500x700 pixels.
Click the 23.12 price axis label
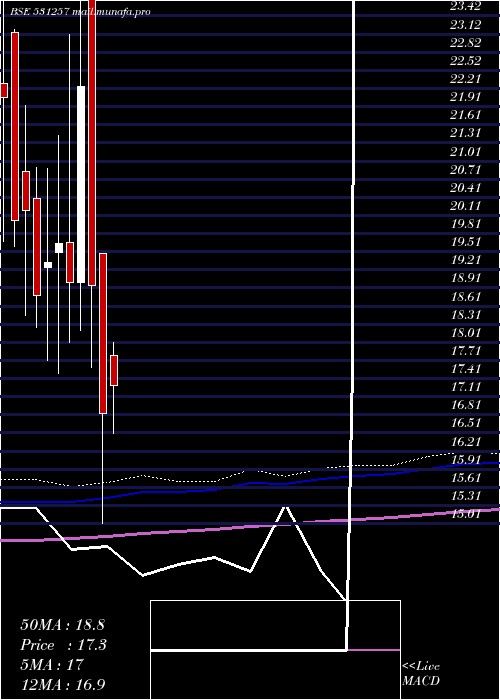pyautogui.click(x=465, y=25)
